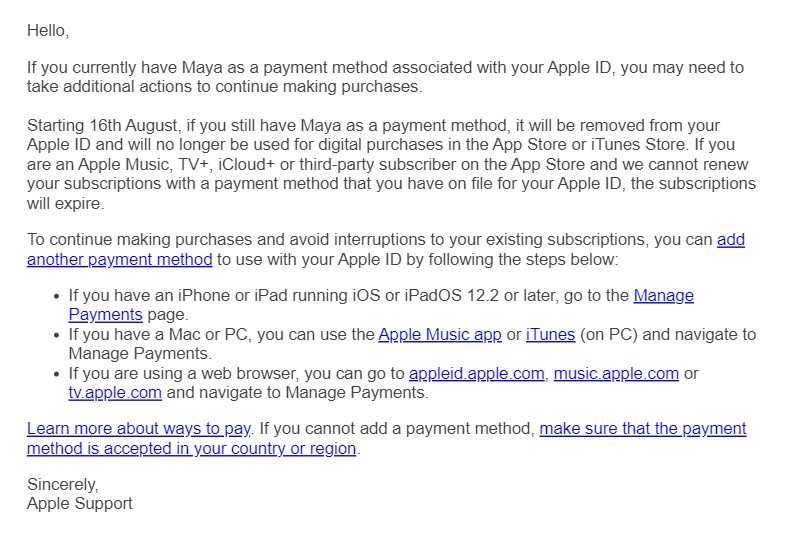Click the iTunes link
Image resolution: width=793 pixels, height=553 pixels.
(x=550, y=334)
